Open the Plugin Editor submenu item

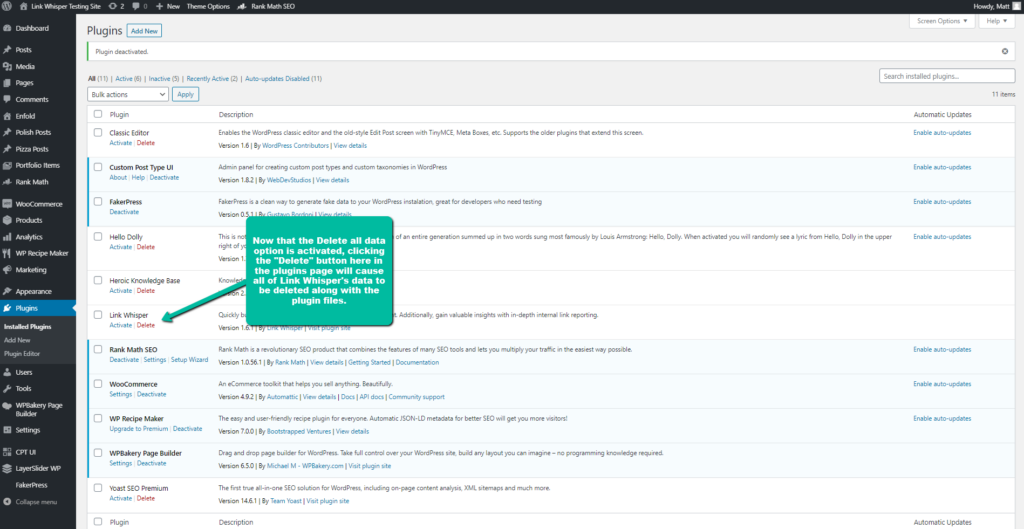[x=22, y=353]
